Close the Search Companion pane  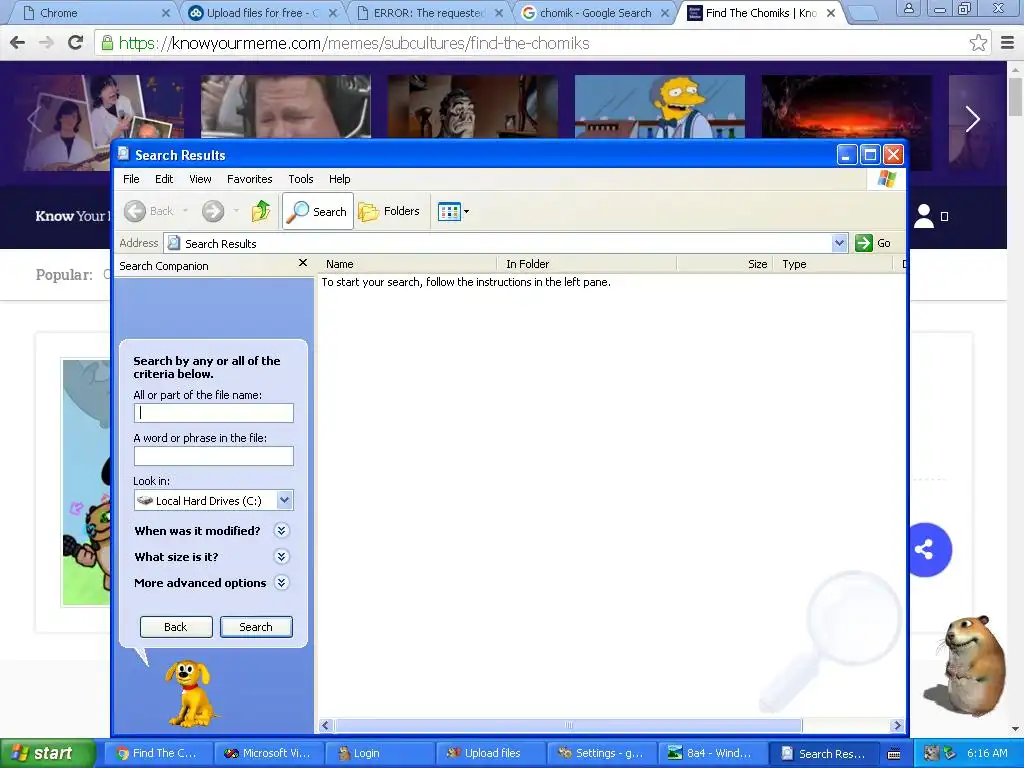coord(302,263)
